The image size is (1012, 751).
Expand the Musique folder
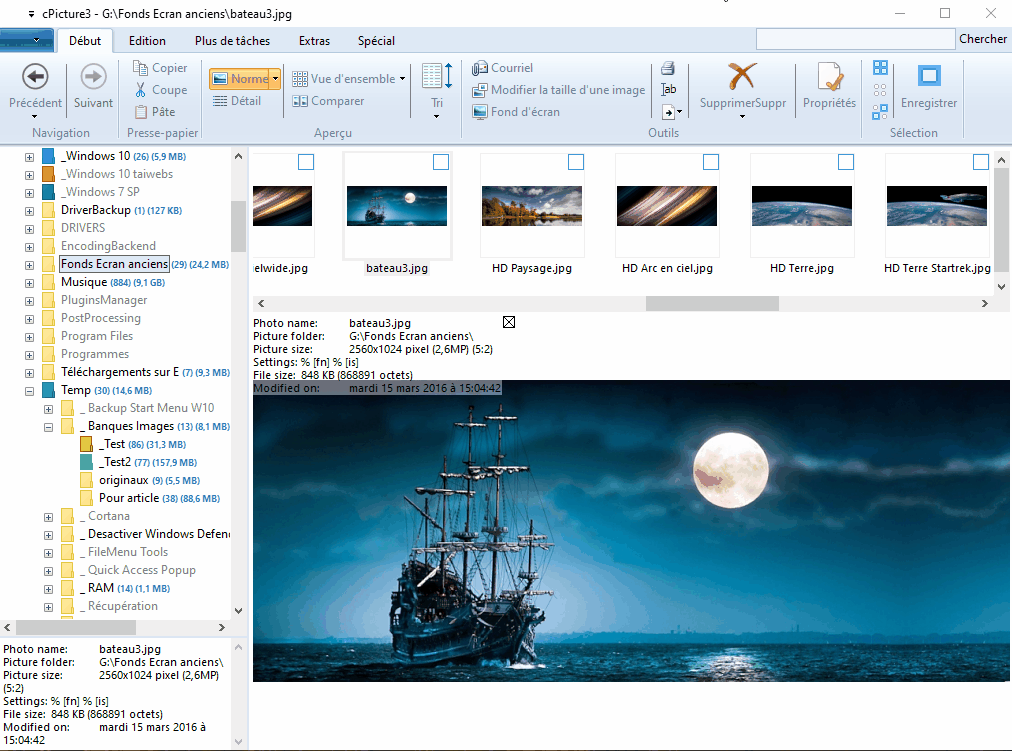coord(29,283)
